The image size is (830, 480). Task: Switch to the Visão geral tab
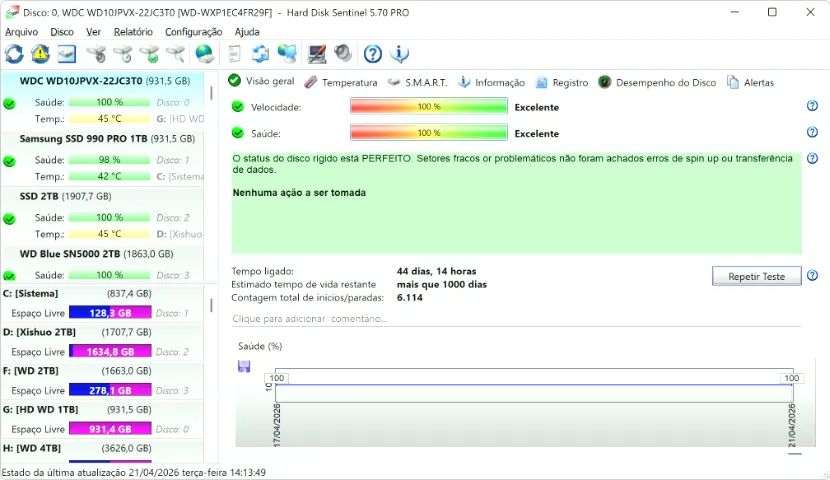tap(261, 81)
